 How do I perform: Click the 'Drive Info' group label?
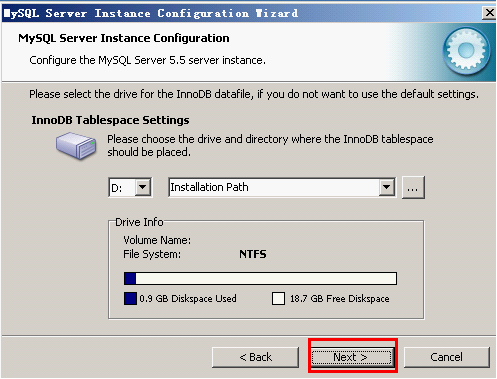(x=139, y=222)
